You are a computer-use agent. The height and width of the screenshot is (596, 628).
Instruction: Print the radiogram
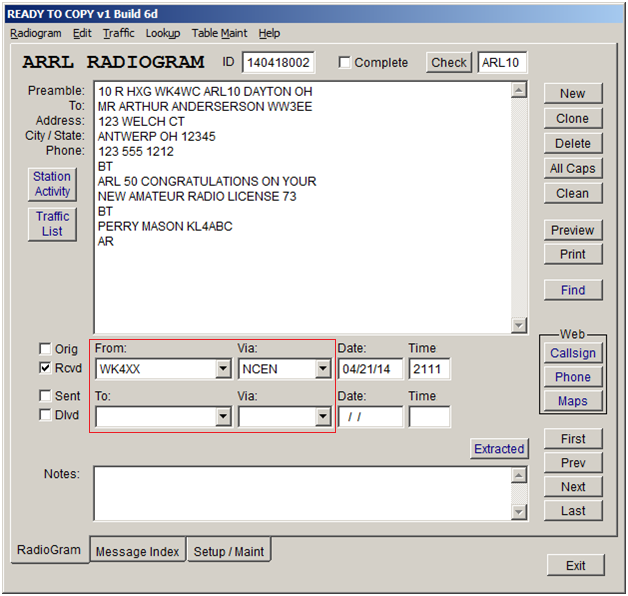573,254
